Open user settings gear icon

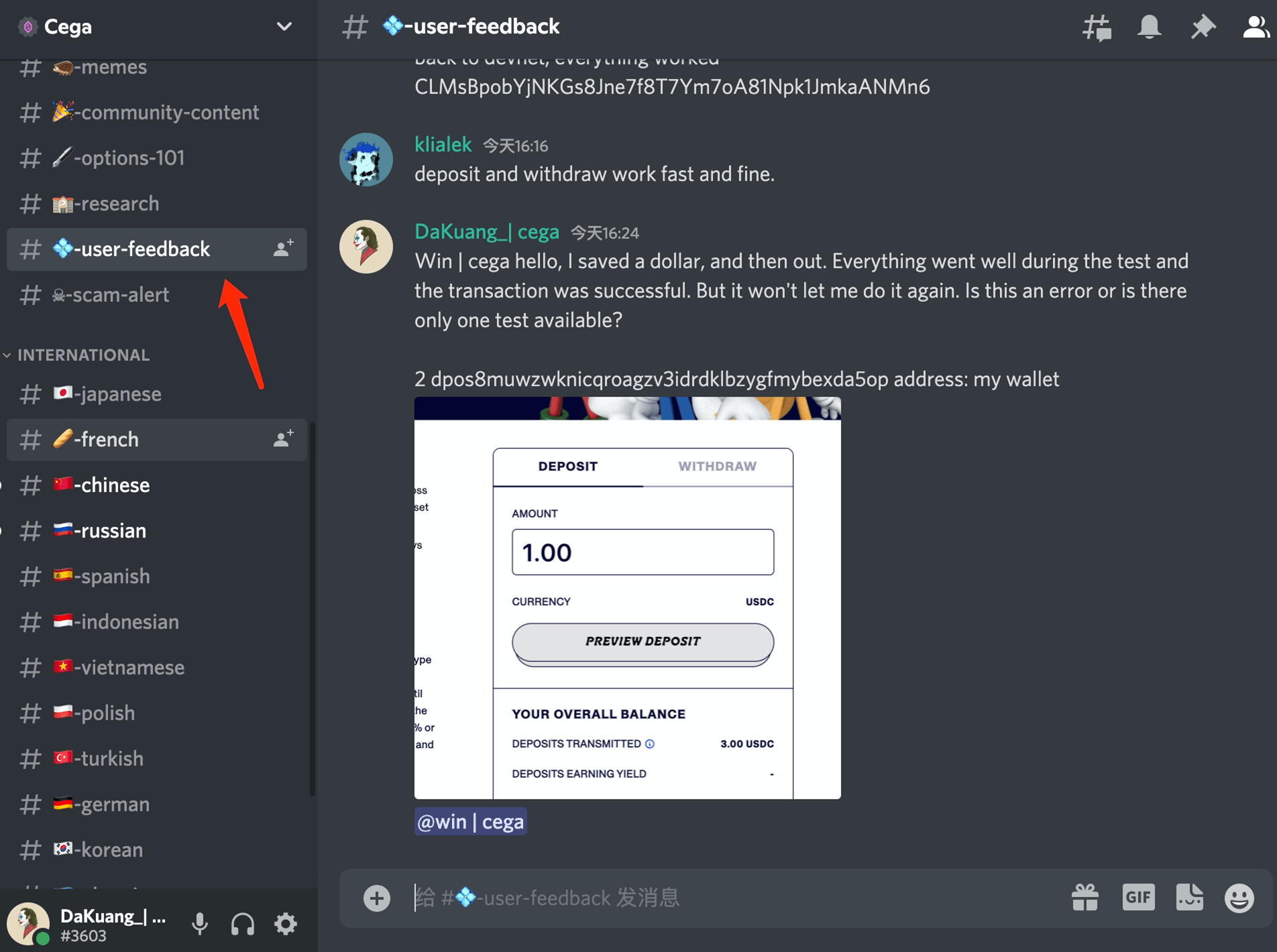point(286,924)
